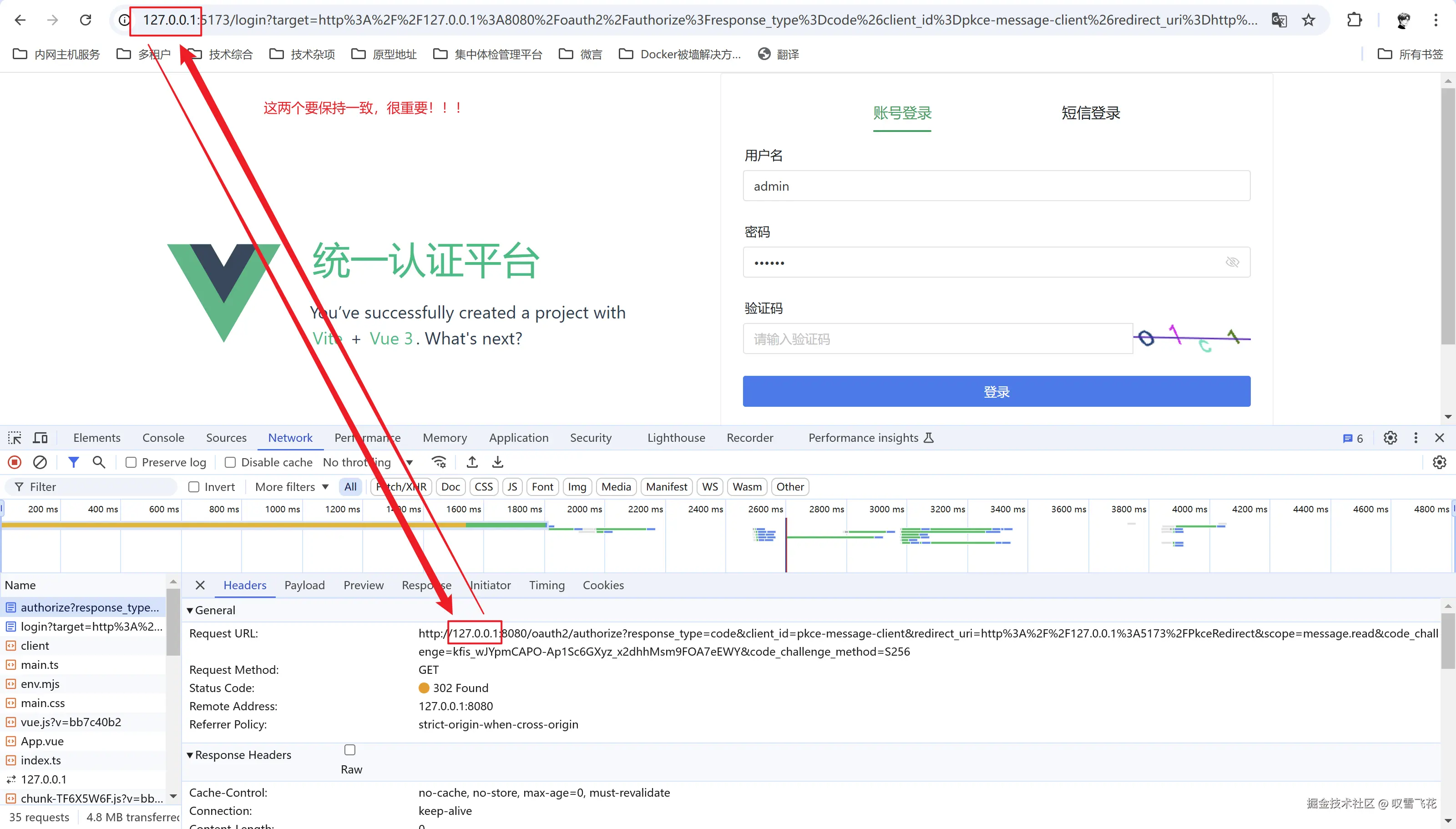Open the Network panel settings gear
This screenshot has height=829, width=1456.
[1439, 462]
